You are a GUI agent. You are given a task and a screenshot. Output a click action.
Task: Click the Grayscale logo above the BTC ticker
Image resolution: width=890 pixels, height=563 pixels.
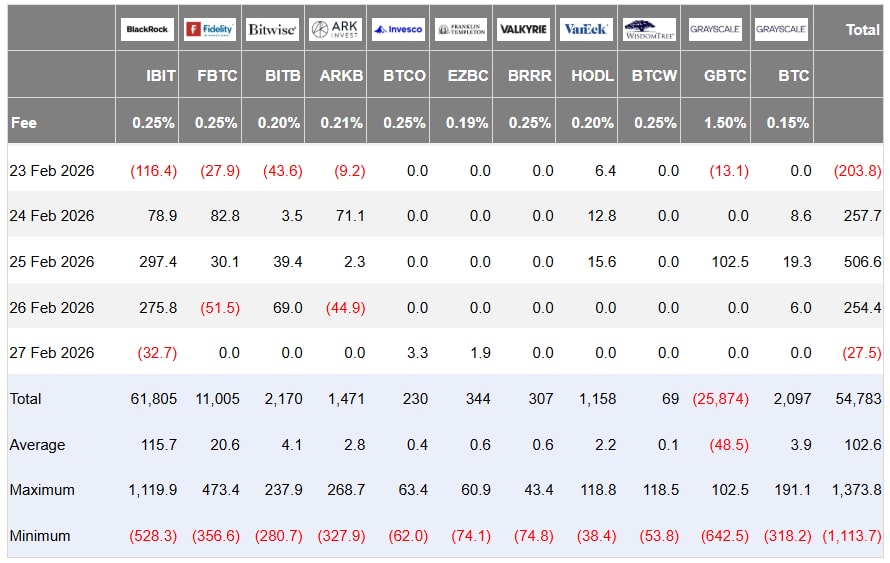tap(781, 30)
